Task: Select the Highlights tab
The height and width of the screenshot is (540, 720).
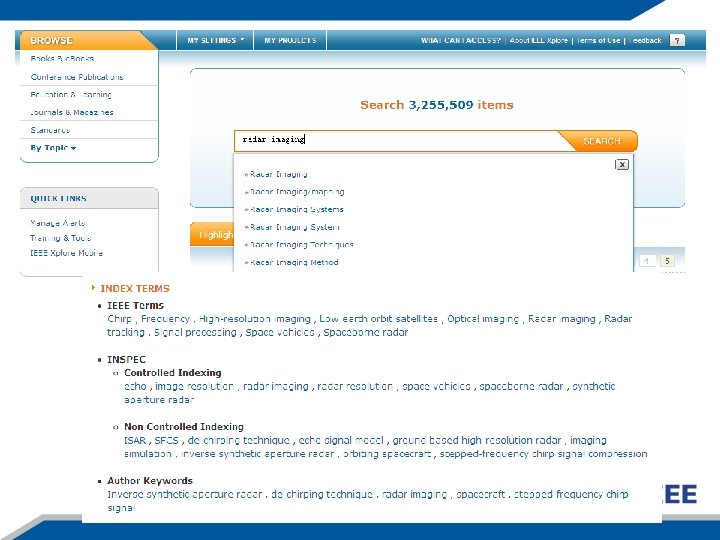Action: pyautogui.click(x=212, y=235)
